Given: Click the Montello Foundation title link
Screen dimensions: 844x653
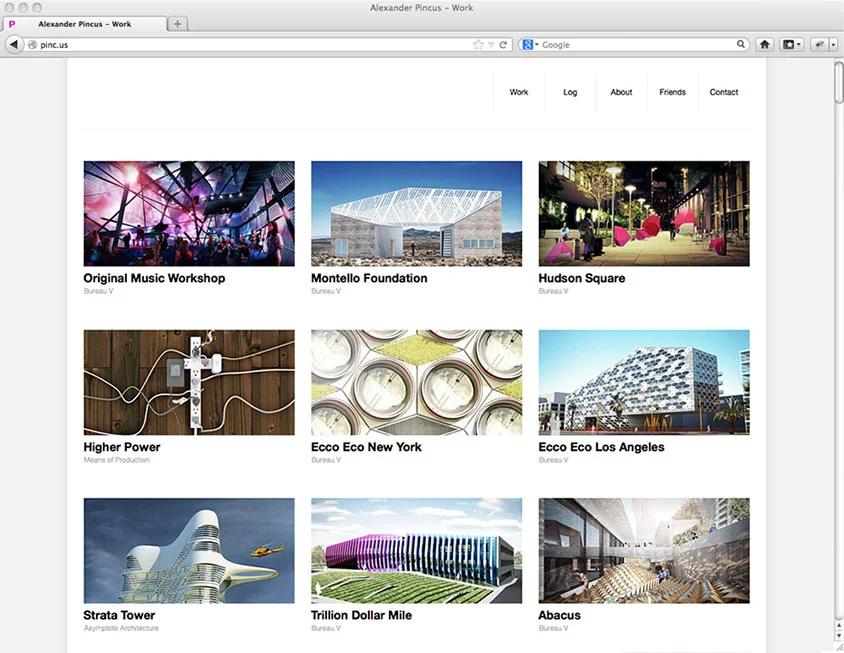Looking at the screenshot, I should pyautogui.click(x=369, y=278).
